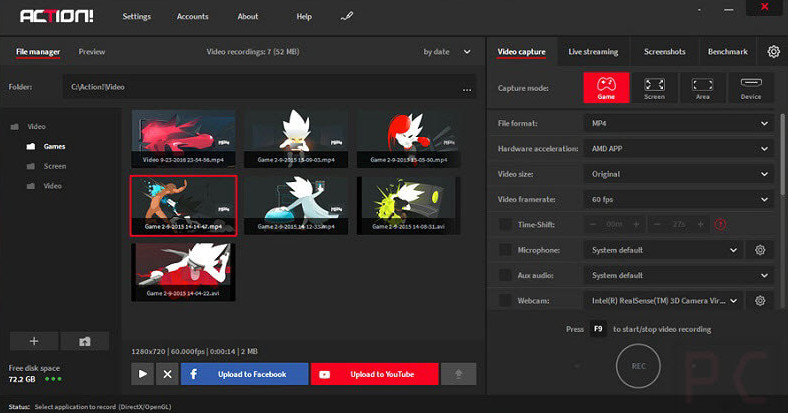Open the Help menu

pyautogui.click(x=304, y=16)
